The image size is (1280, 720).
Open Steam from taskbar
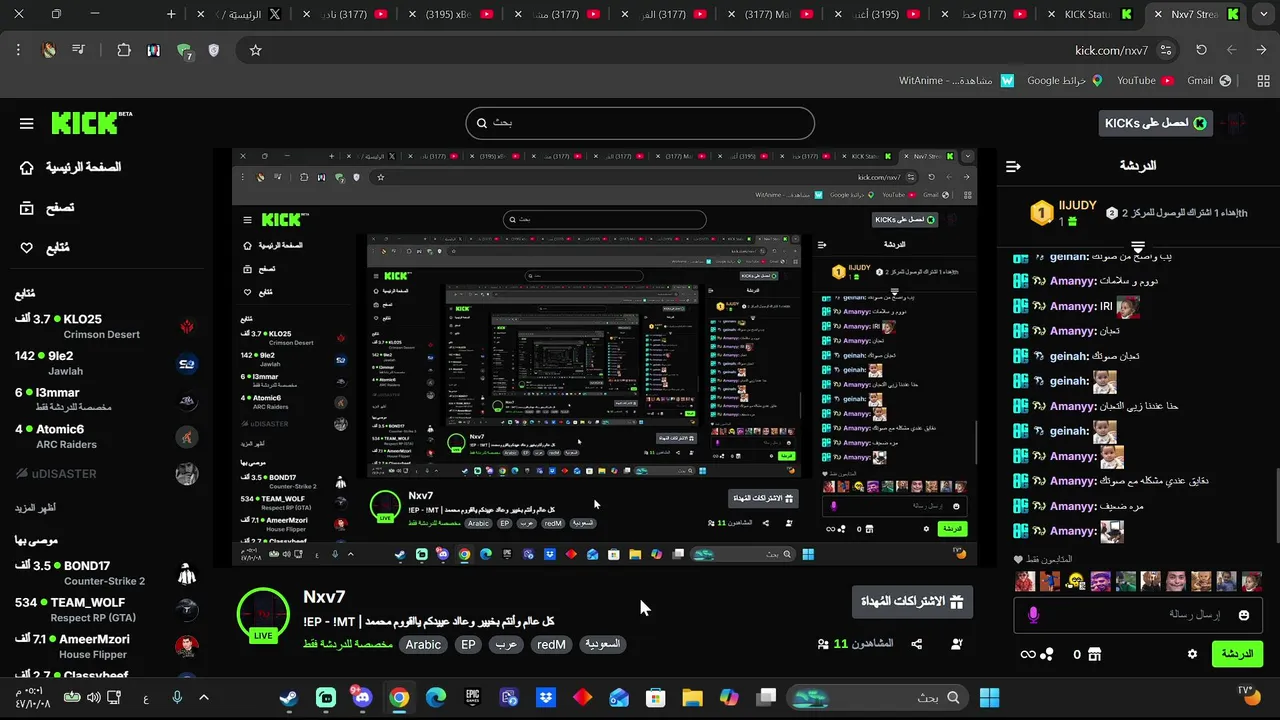point(288,697)
